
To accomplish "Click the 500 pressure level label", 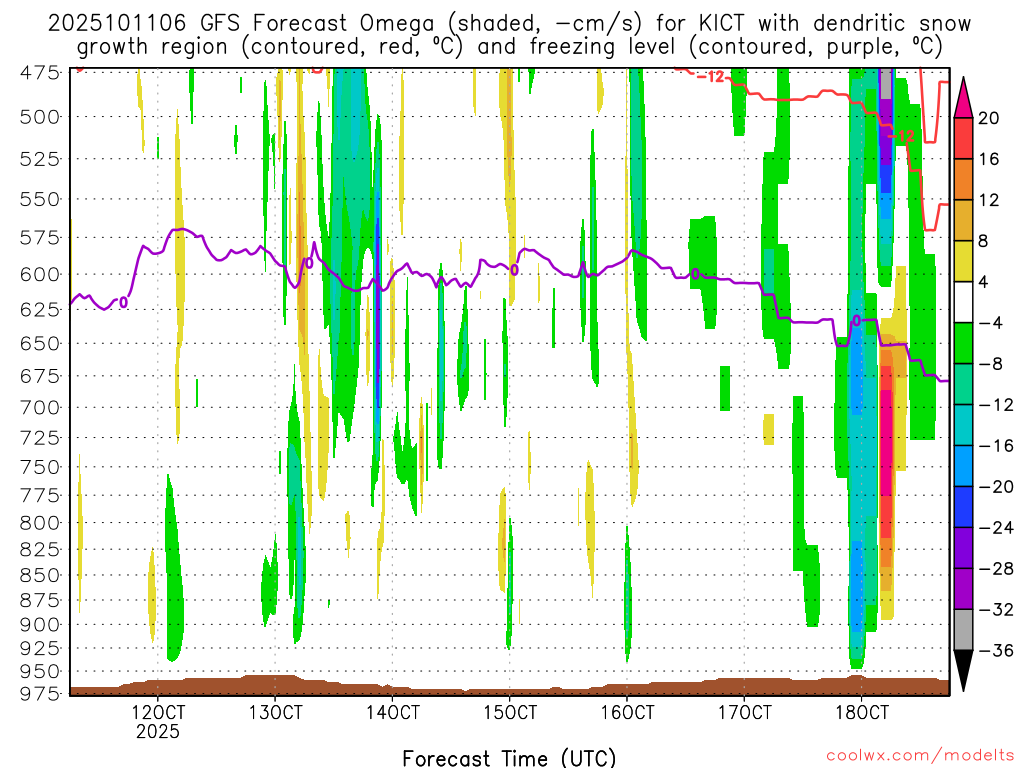I will tap(40, 117).
